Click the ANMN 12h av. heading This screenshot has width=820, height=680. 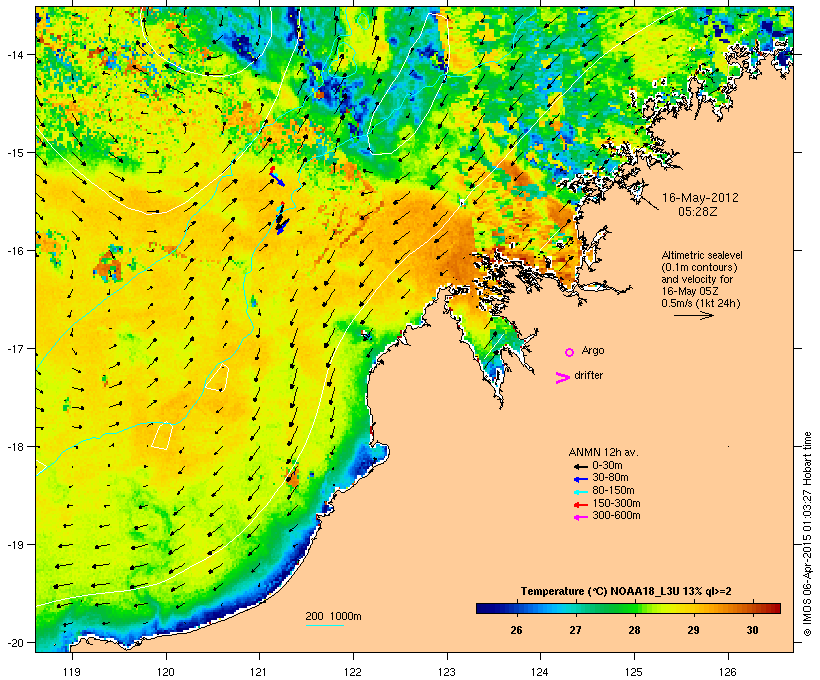click(x=603, y=452)
